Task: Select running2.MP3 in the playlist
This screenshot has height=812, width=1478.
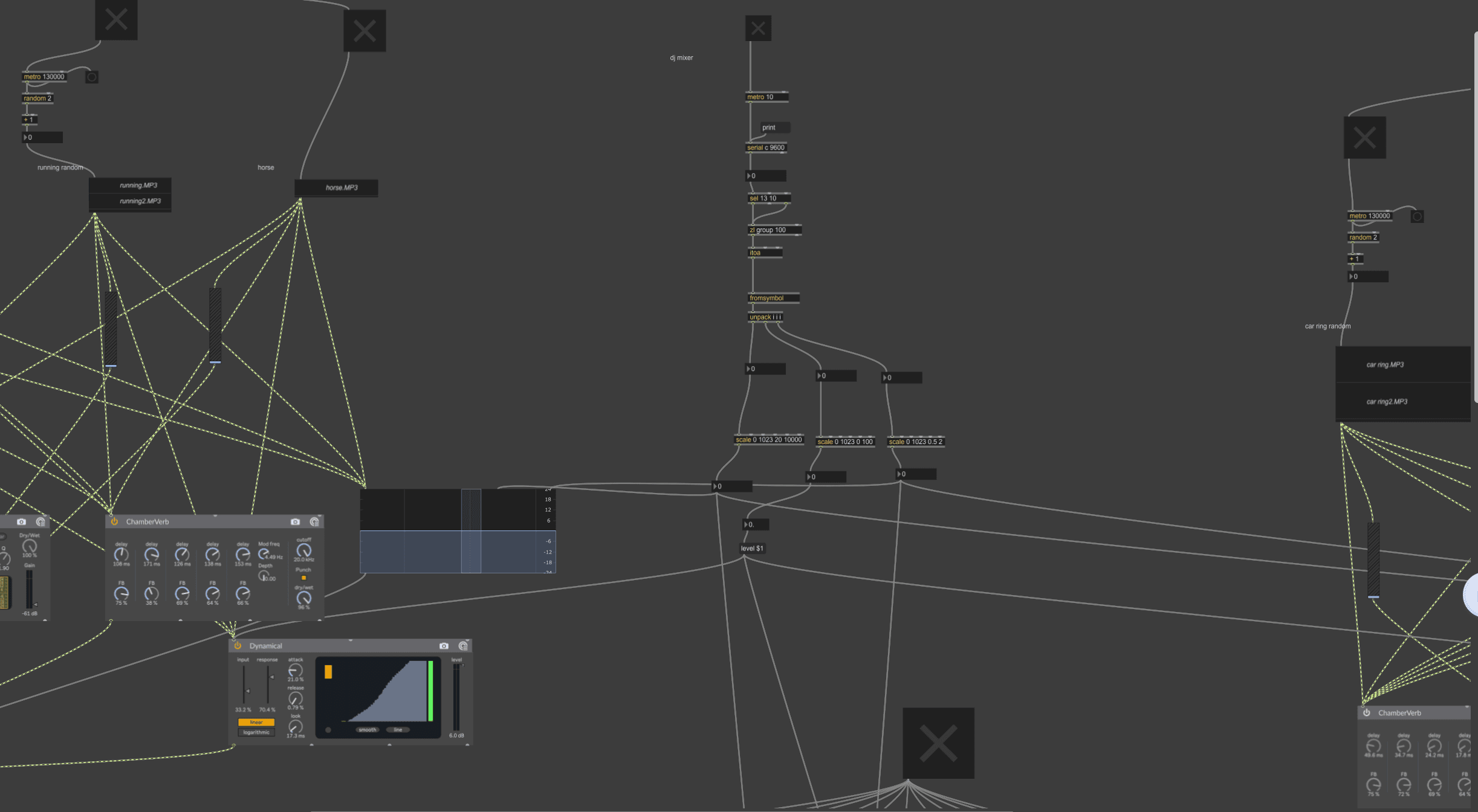Action: pyautogui.click(x=140, y=201)
